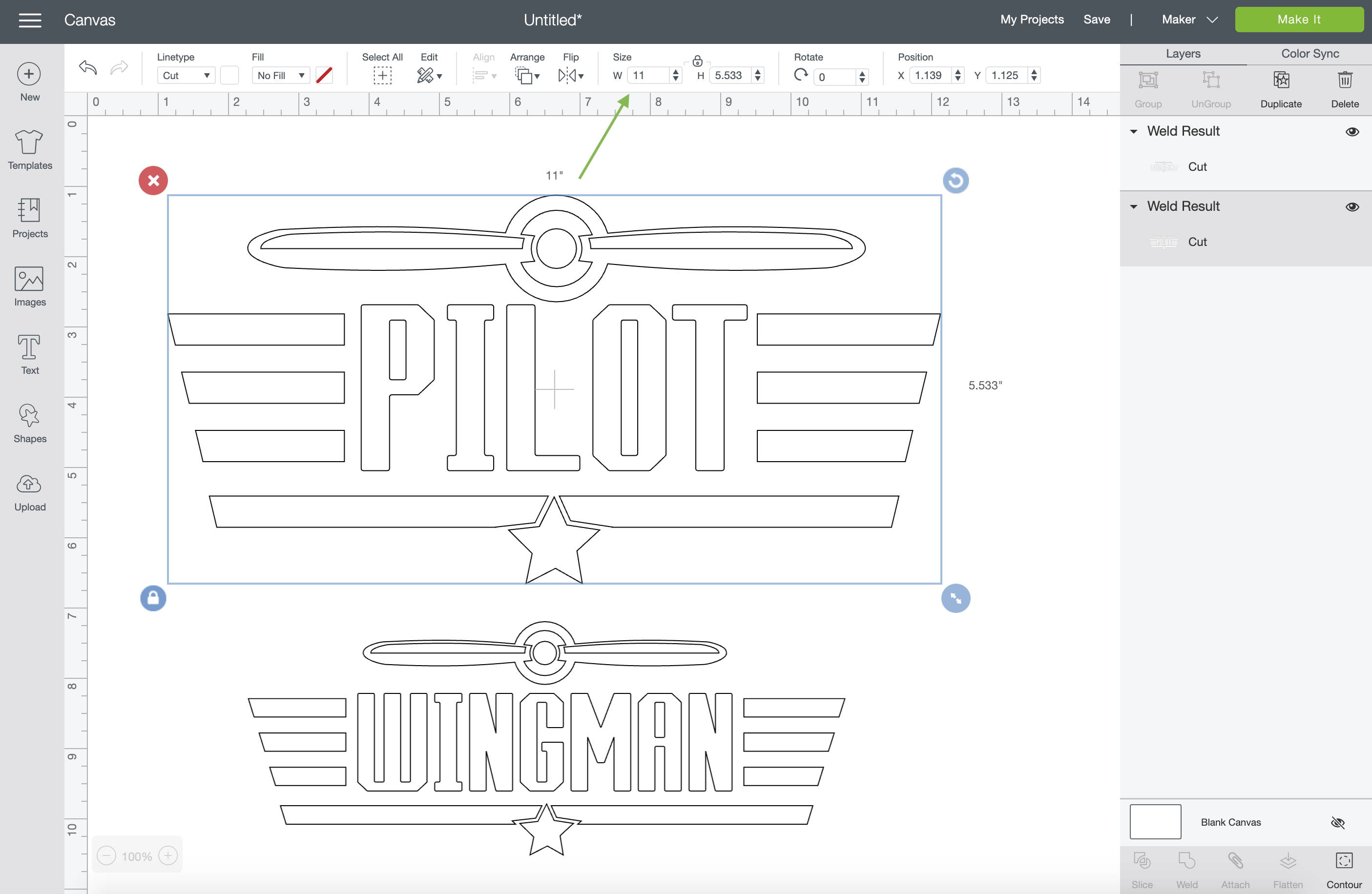The height and width of the screenshot is (894, 1372).
Task: Hide the first Weld Result layer
Action: [x=1352, y=132]
